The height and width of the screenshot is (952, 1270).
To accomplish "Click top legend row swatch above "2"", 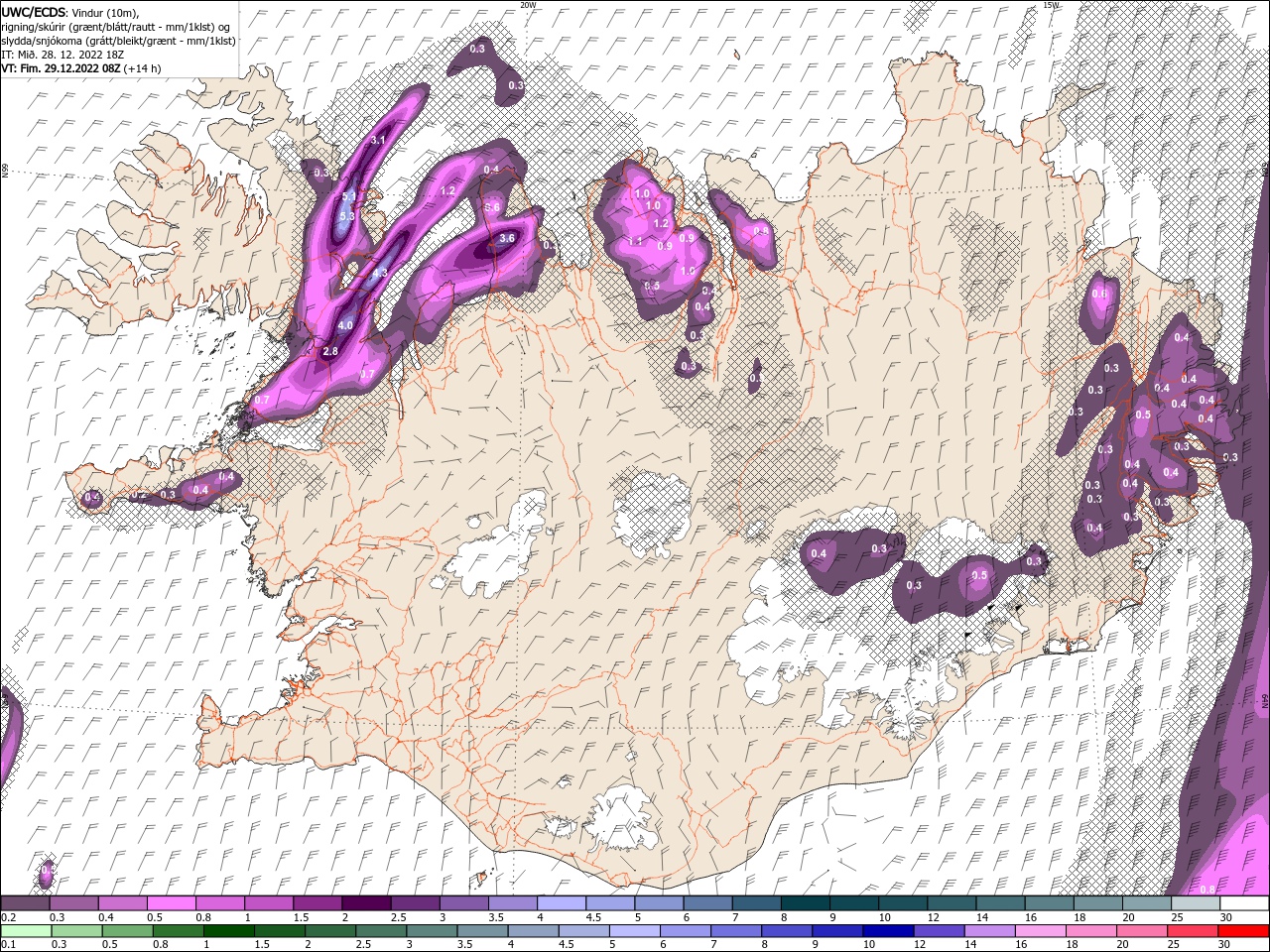I will tap(366, 903).
